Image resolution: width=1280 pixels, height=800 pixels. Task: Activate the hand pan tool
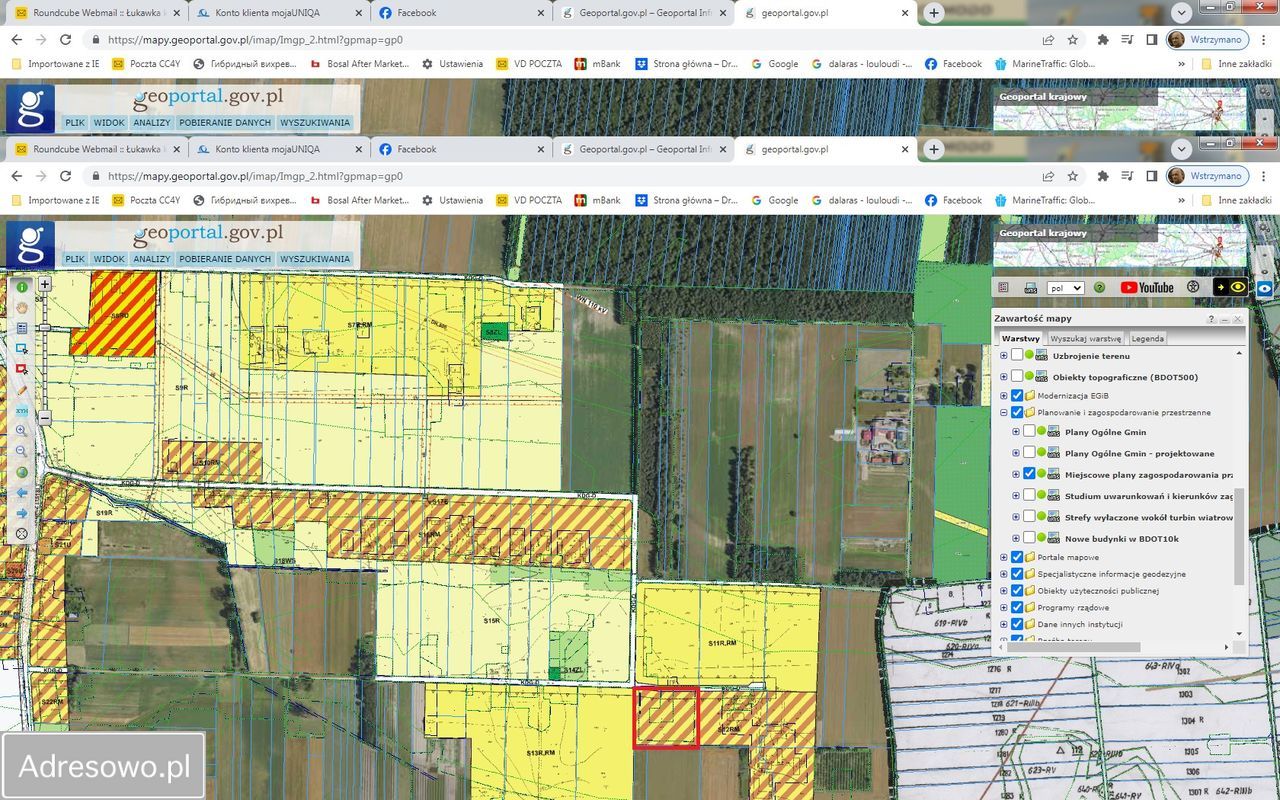(21, 308)
